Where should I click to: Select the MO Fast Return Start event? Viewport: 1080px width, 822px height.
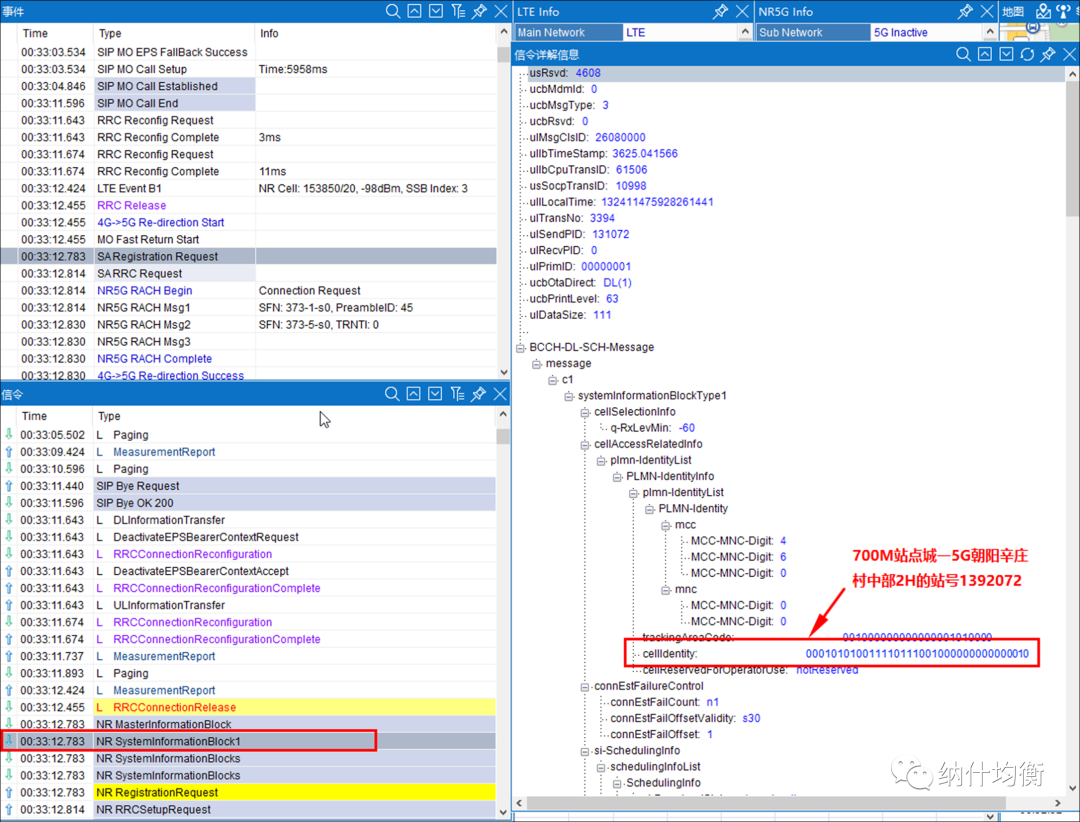[248, 239]
